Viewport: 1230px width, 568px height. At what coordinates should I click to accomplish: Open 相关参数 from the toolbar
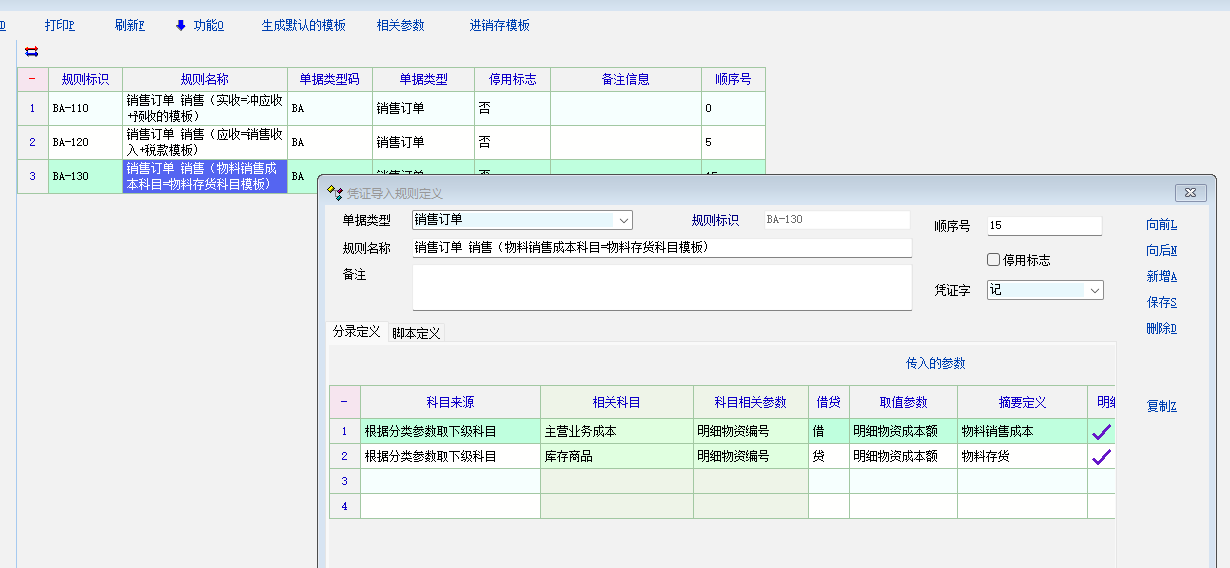[x=401, y=25]
